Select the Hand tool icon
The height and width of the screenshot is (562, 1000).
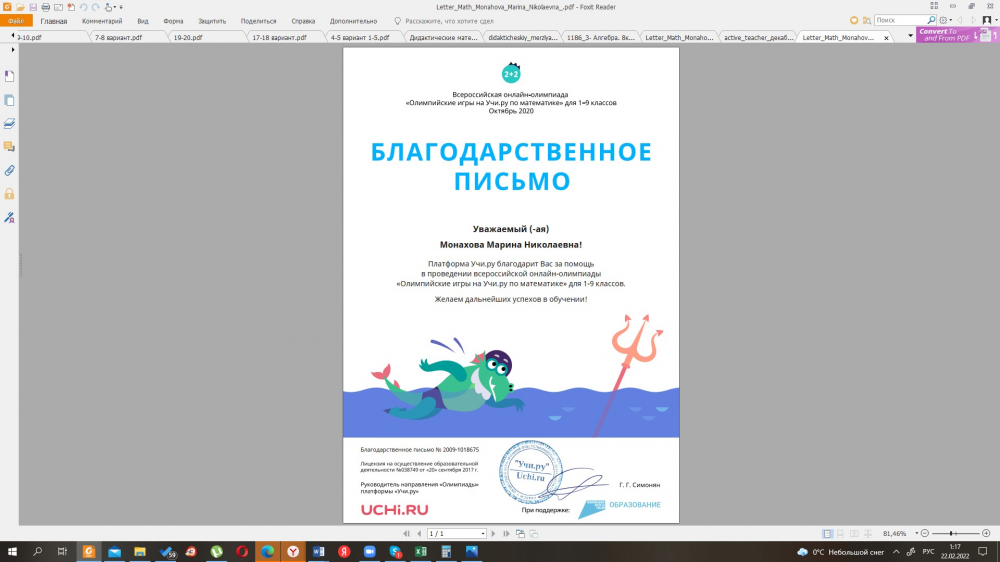coord(108,7)
